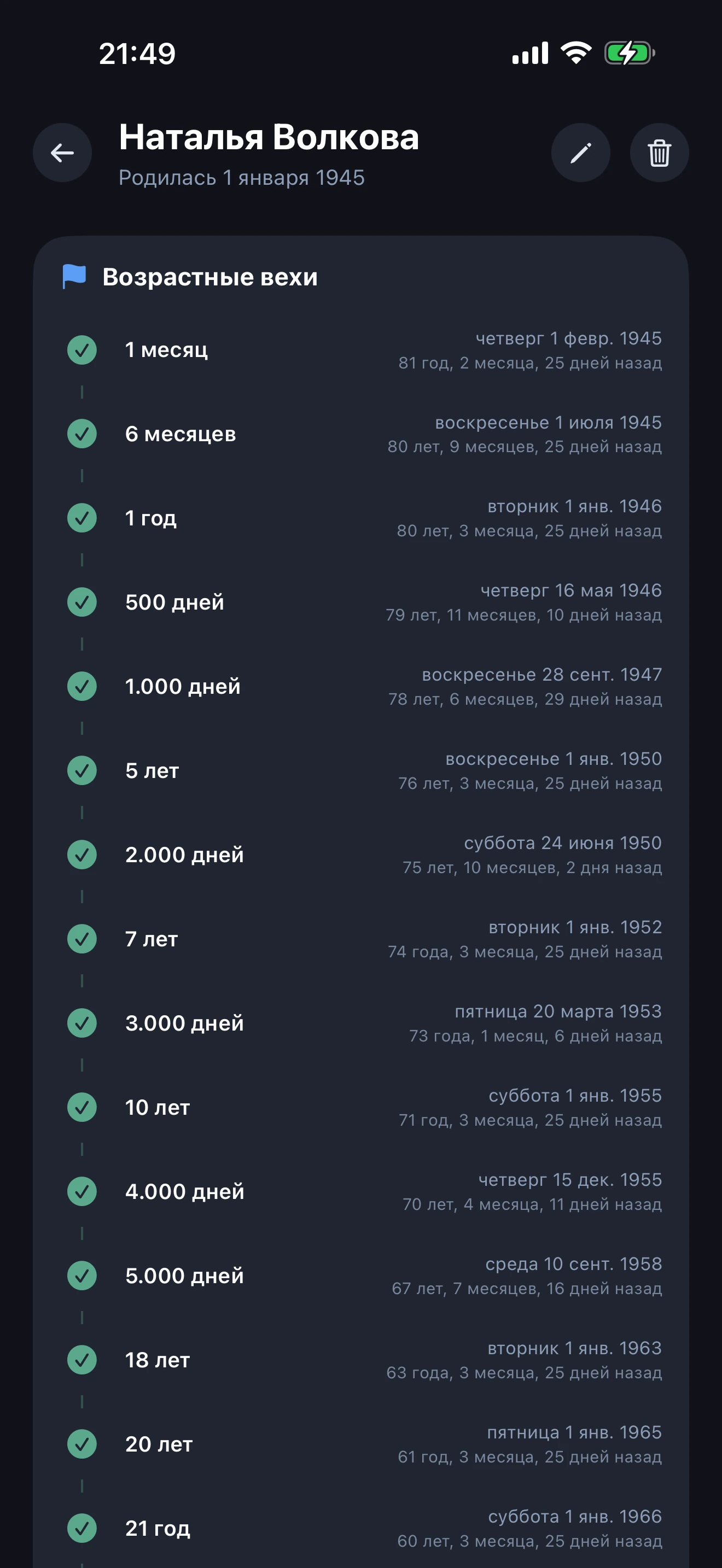Tap the cellular signal bars icon
Image resolution: width=722 pixels, height=1568 pixels.
pos(530,54)
